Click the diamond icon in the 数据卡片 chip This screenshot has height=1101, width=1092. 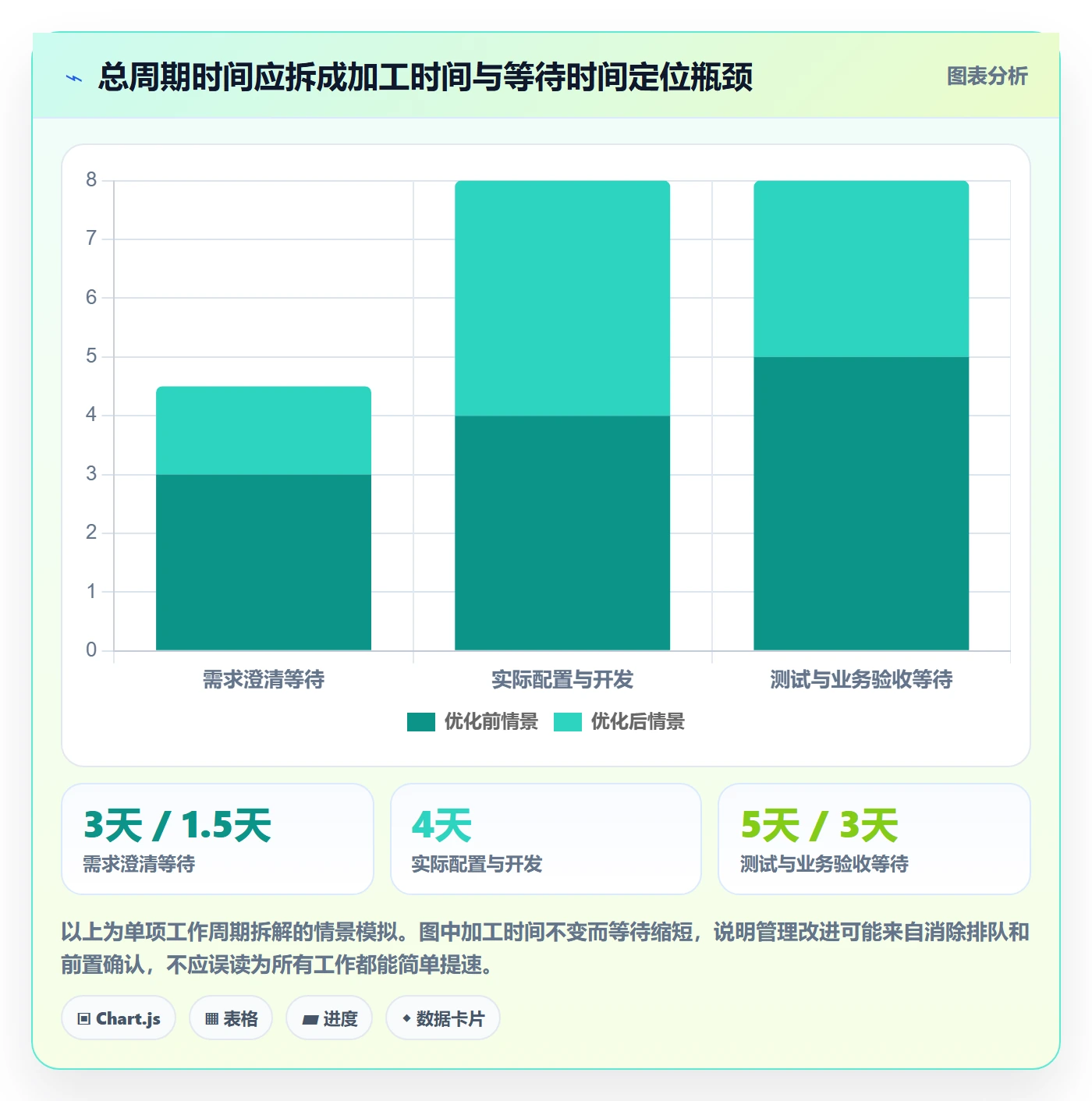point(406,1018)
